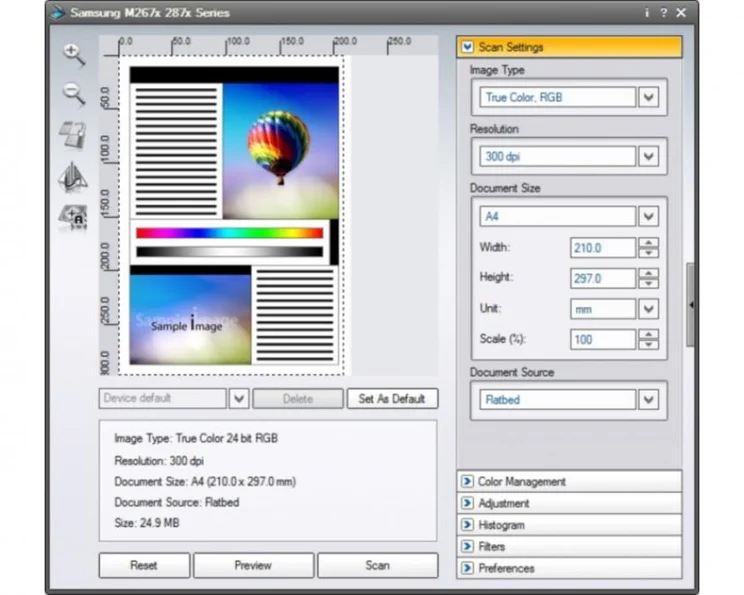Click the mirror flip tool icon
This screenshot has height=595, width=744.
coord(73,177)
